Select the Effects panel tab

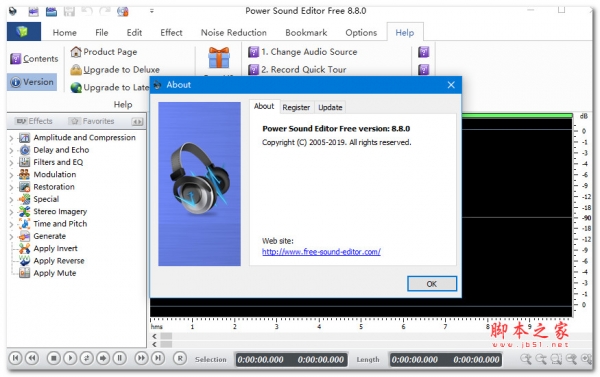[34, 121]
